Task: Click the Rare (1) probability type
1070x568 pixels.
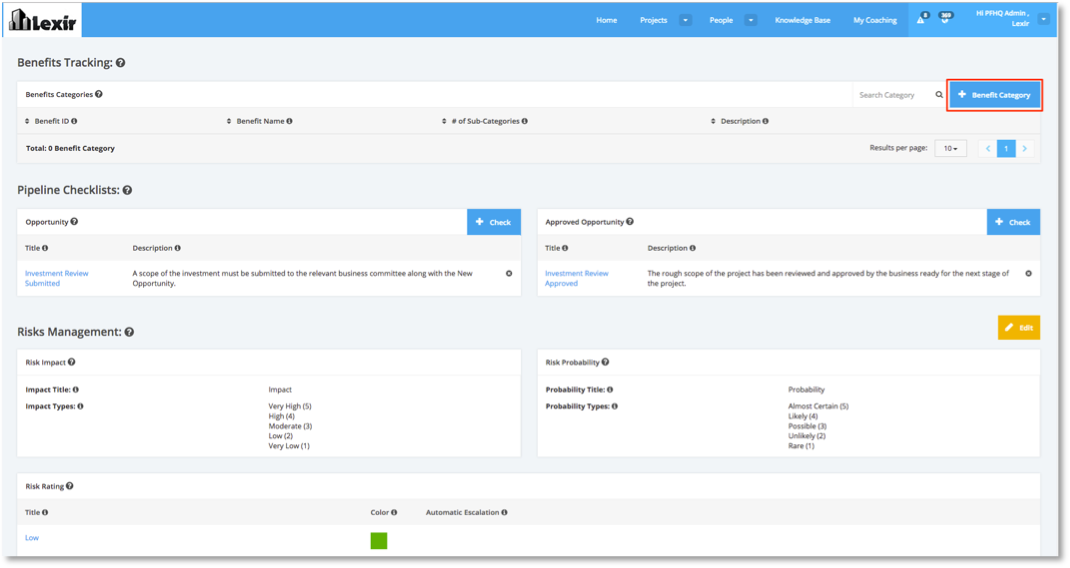Action: 801,446
